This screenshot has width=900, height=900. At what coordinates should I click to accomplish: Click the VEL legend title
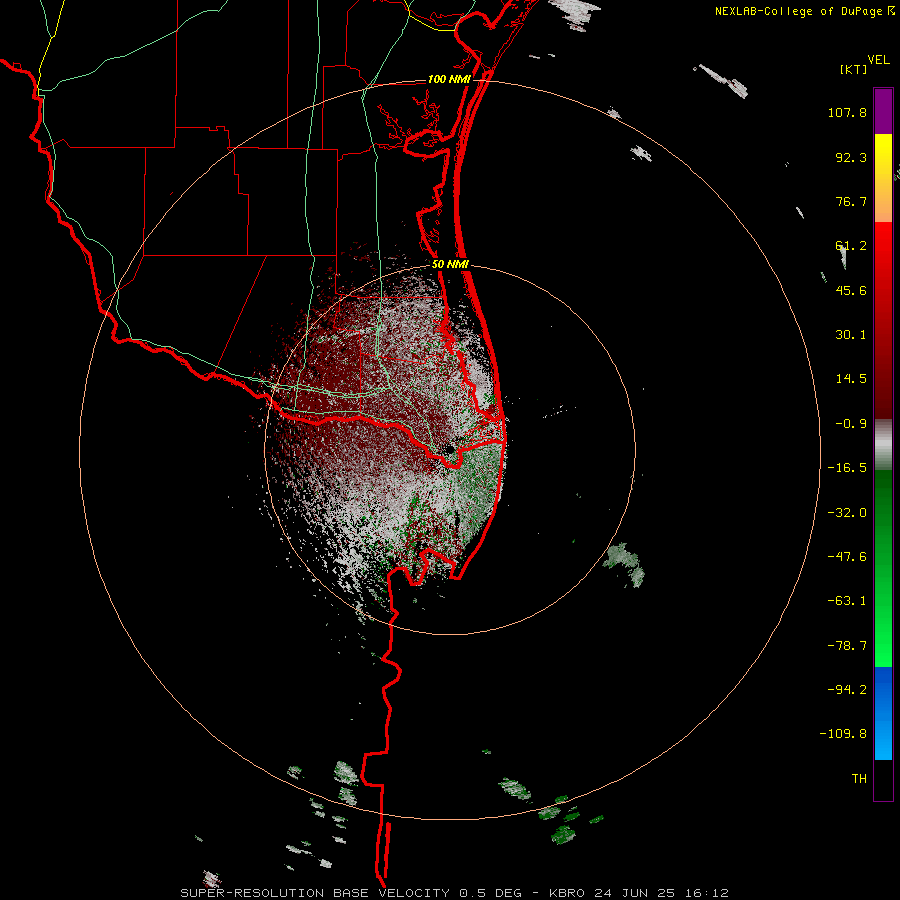[x=878, y=59]
